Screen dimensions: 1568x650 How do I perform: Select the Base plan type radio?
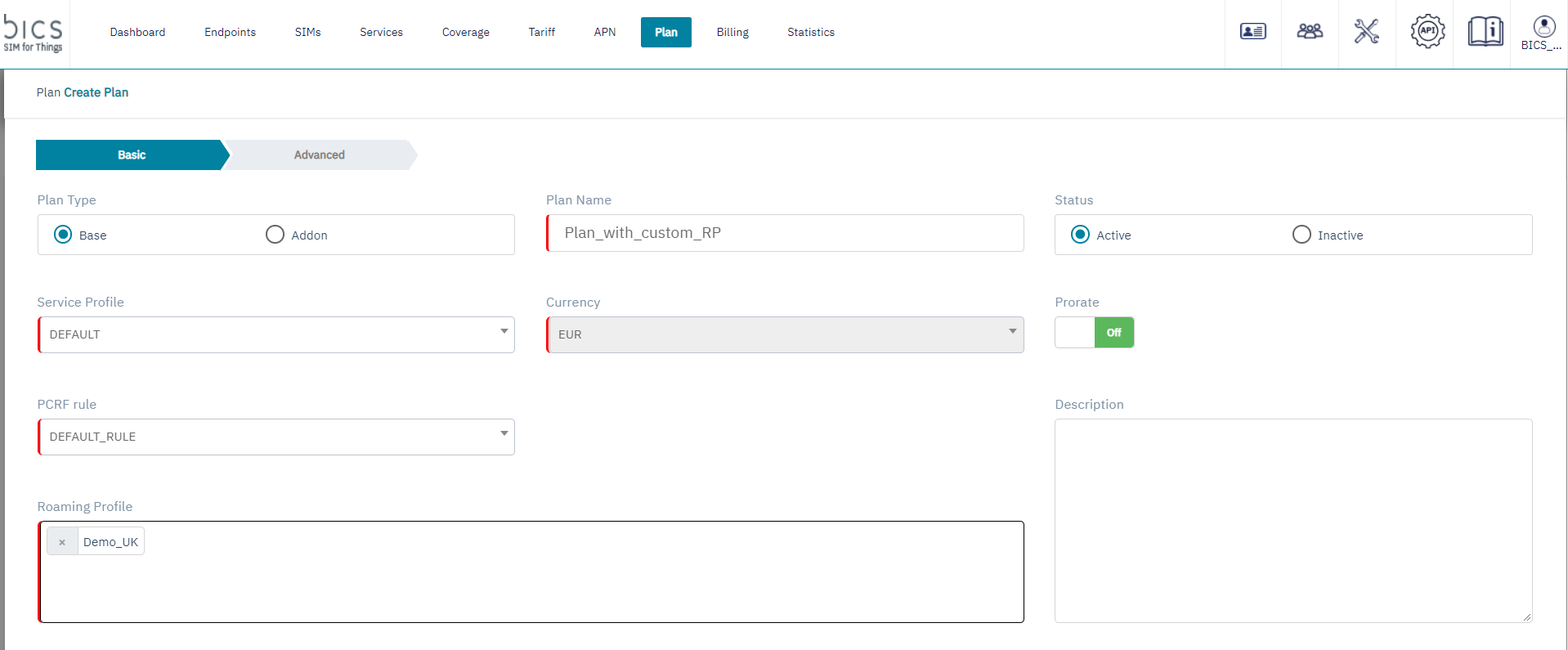63,235
